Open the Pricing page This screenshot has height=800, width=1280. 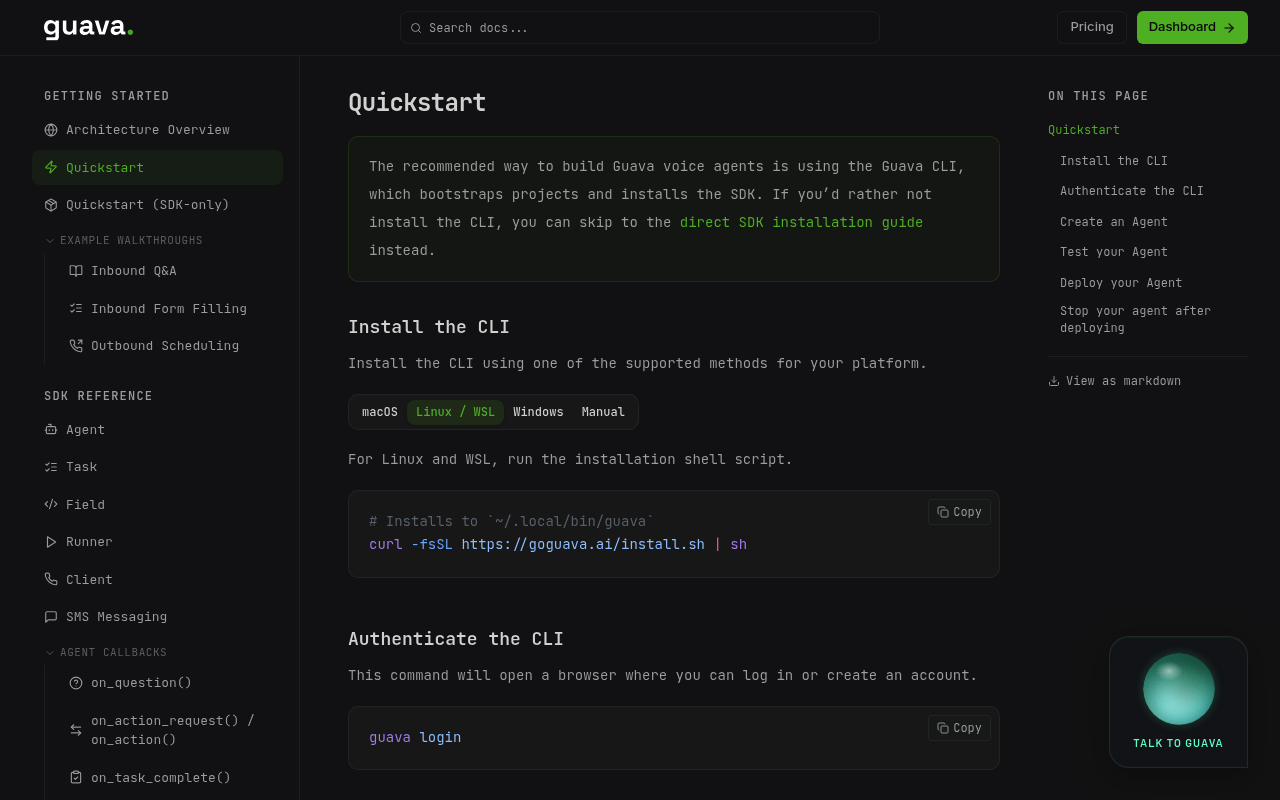point(1092,27)
